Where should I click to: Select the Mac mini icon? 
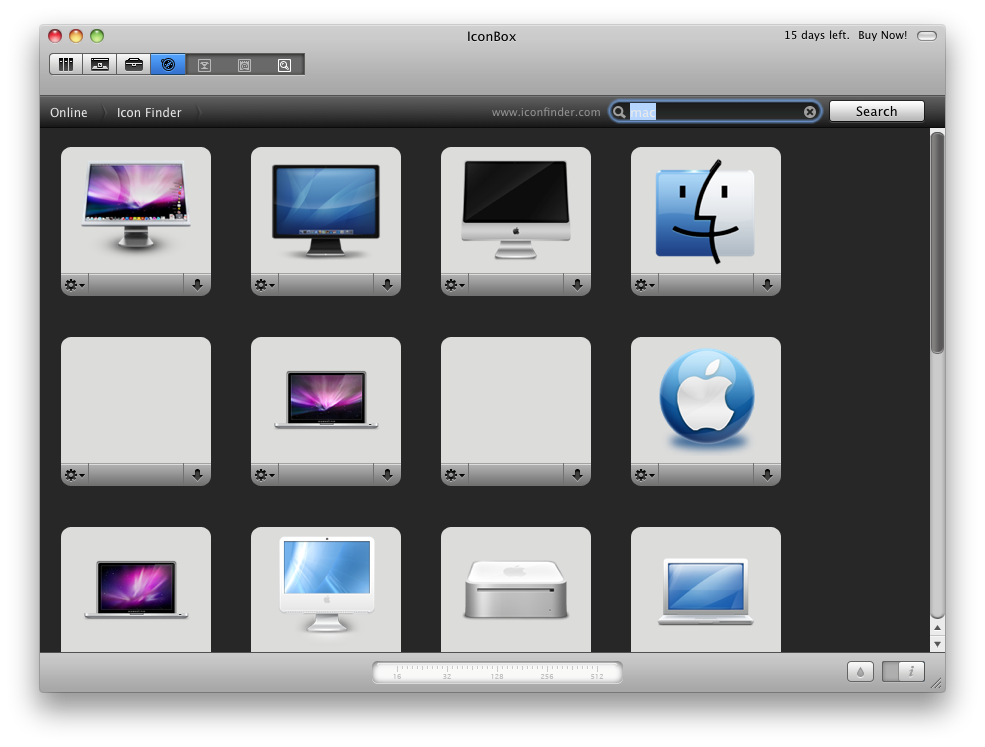tap(516, 590)
